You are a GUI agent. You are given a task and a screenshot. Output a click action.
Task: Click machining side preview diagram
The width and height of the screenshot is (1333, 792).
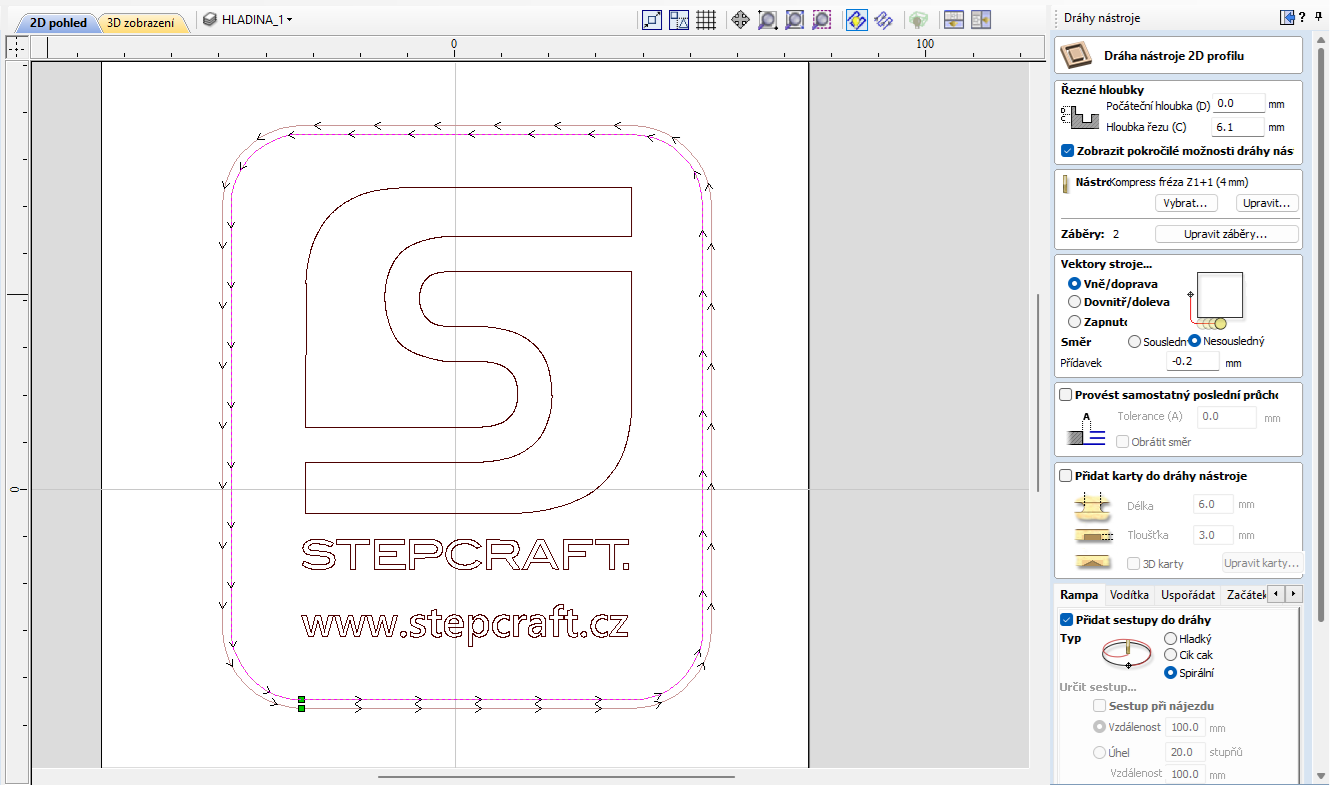(1217, 300)
